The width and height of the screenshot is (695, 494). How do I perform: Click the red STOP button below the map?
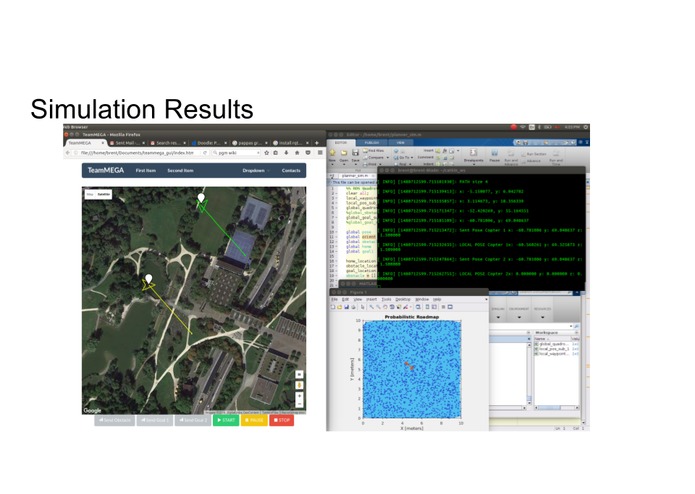(281, 420)
